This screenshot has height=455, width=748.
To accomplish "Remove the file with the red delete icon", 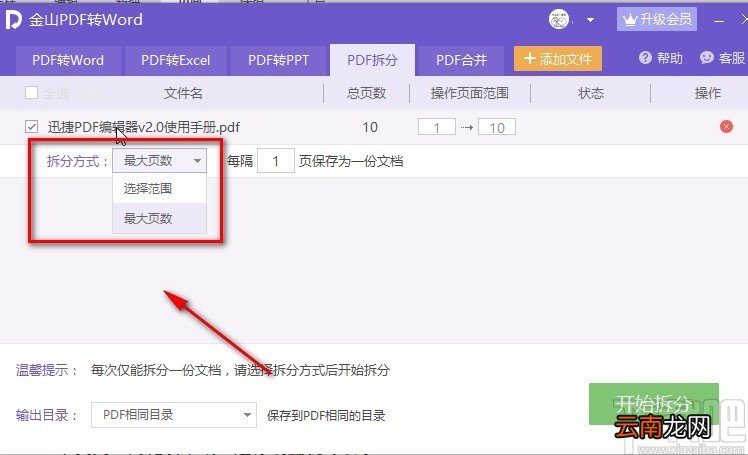I will [726, 126].
